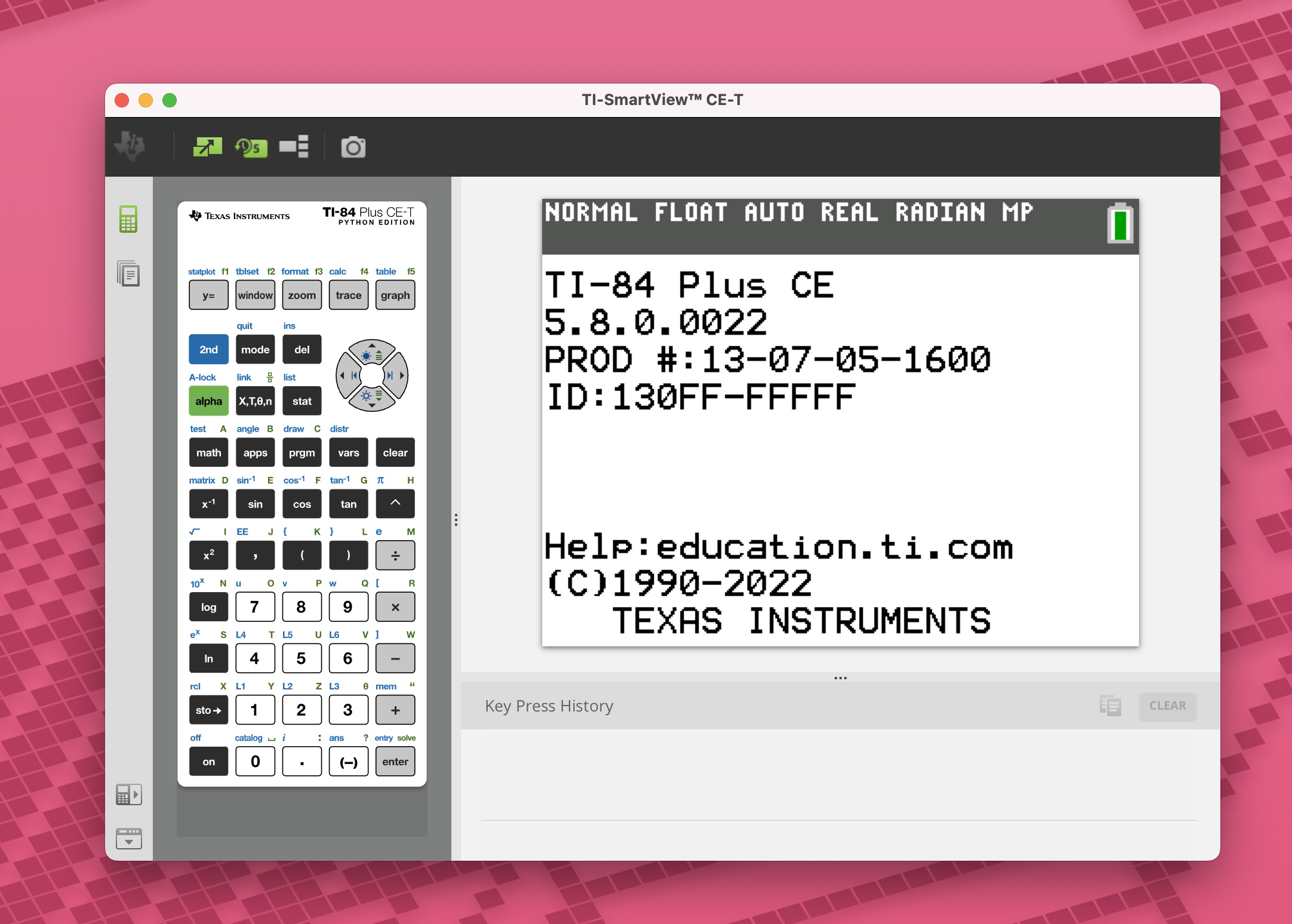Click the number 7 key
This screenshot has width=1292, height=924.
256,607
